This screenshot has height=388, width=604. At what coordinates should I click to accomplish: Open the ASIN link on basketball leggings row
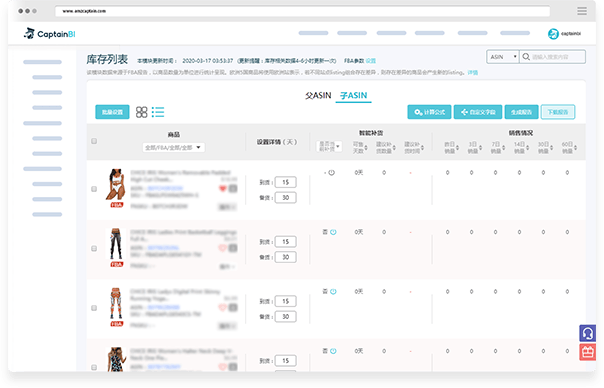[163, 248]
